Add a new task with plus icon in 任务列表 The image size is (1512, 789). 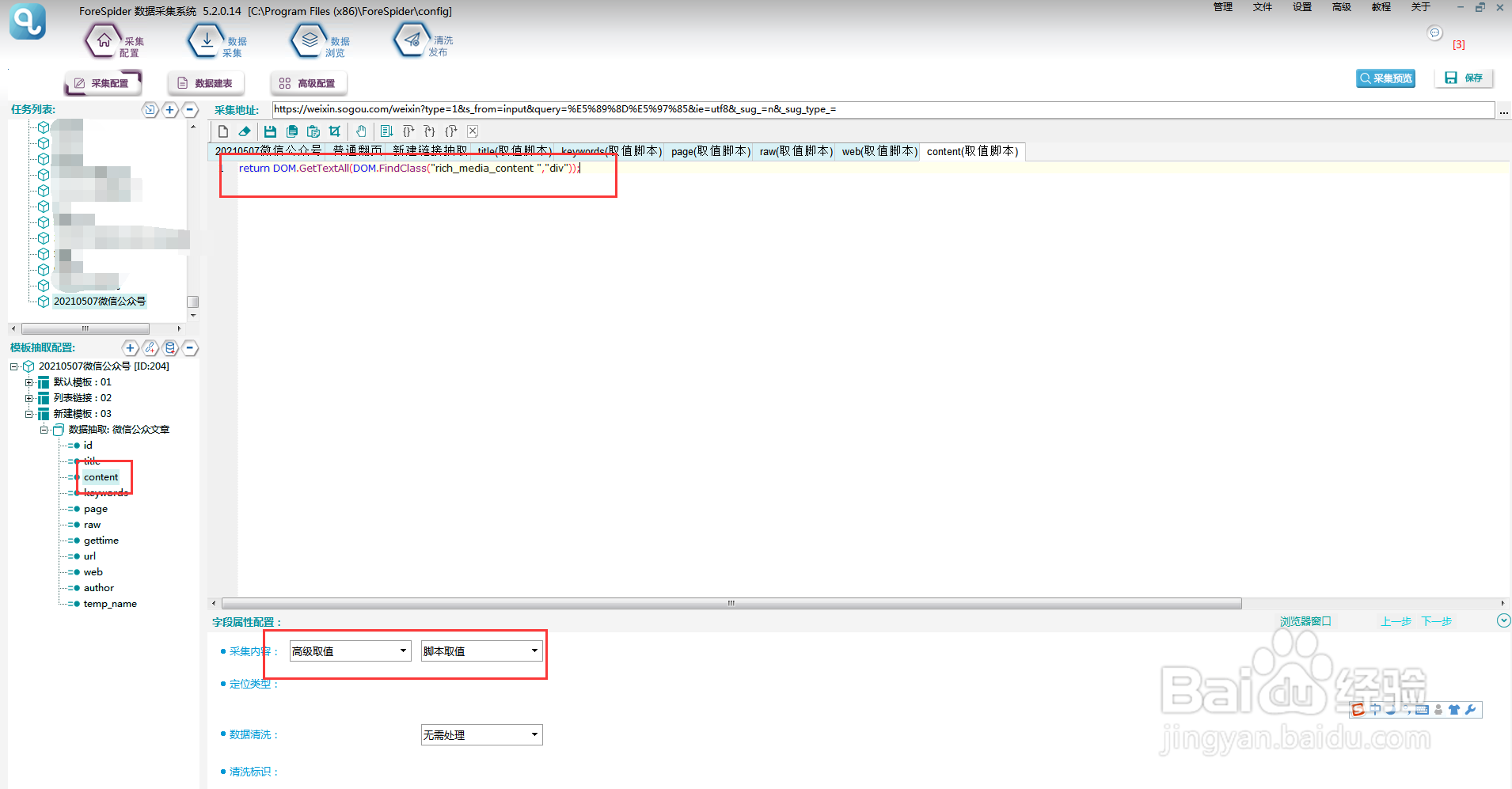click(170, 110)
